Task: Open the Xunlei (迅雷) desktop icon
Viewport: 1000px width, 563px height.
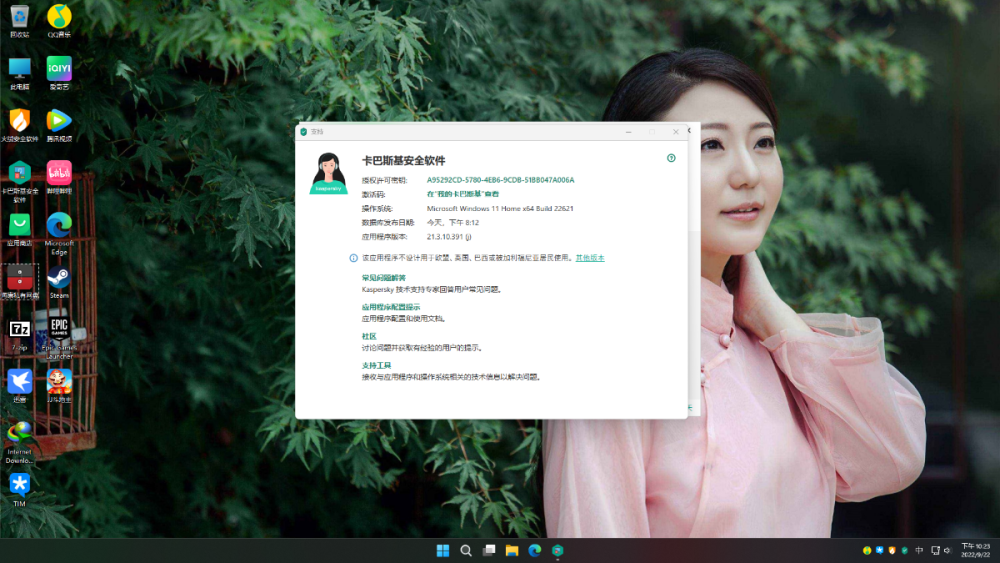Action: click(x=20, y=387)
